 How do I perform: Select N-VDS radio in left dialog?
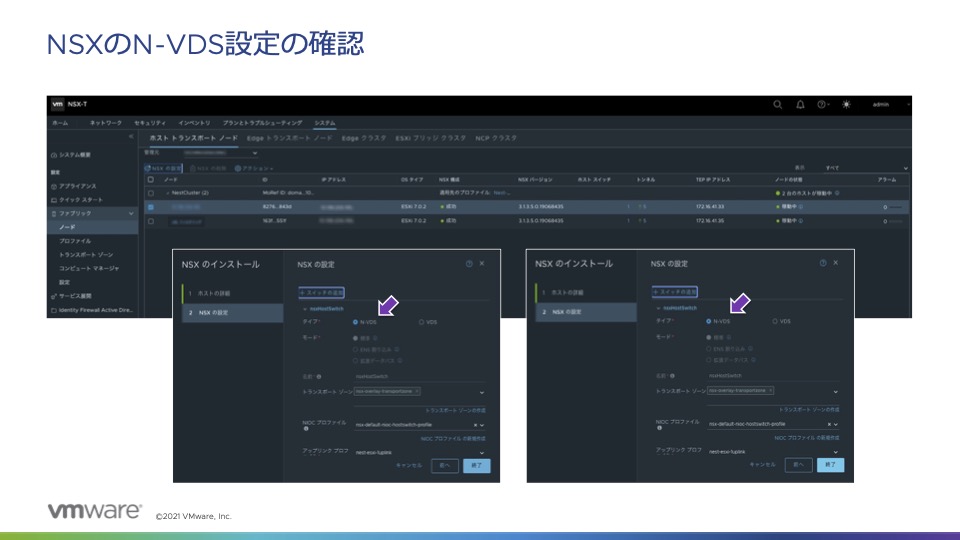[x=355, y=322]
